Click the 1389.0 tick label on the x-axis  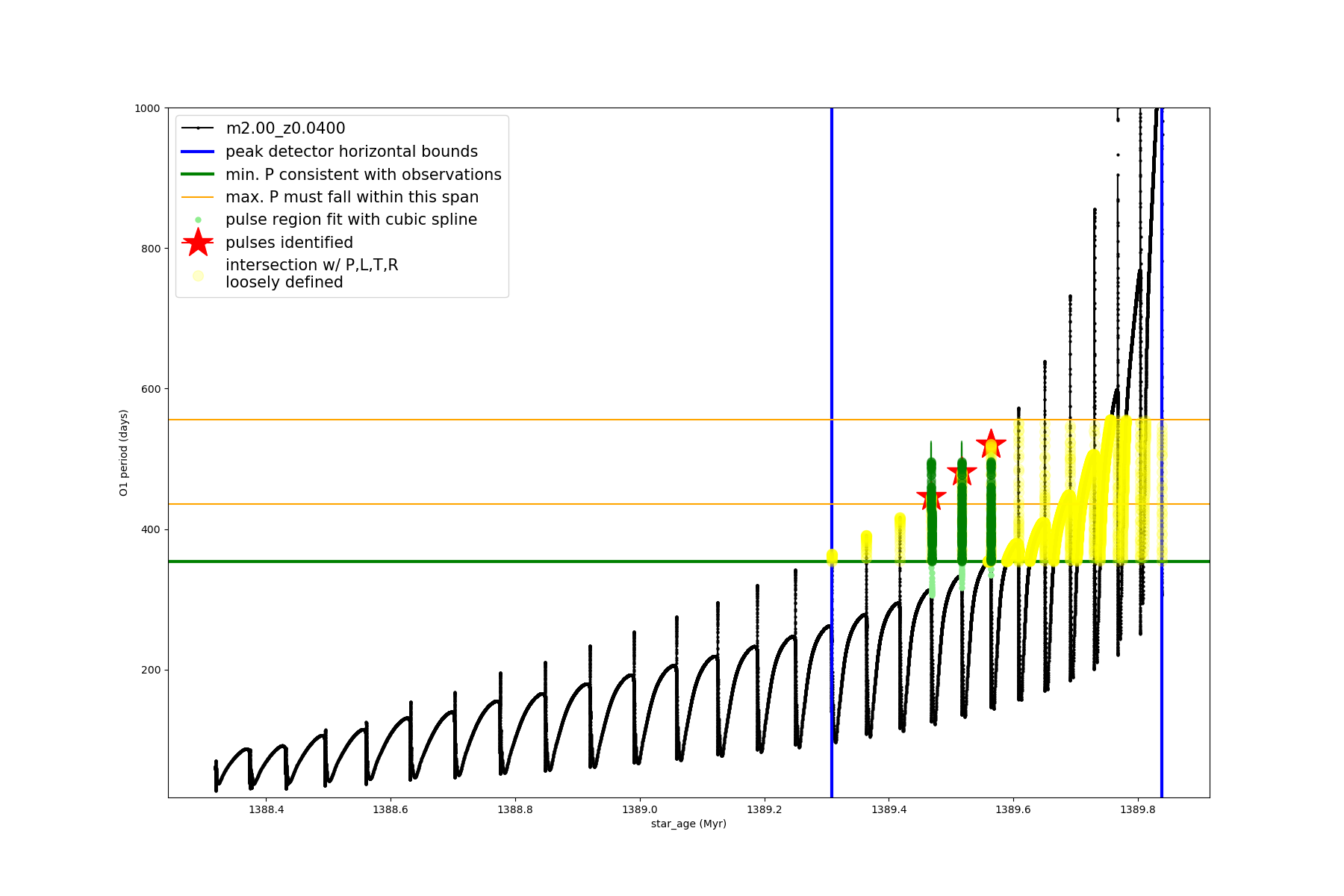pos(640,809)
